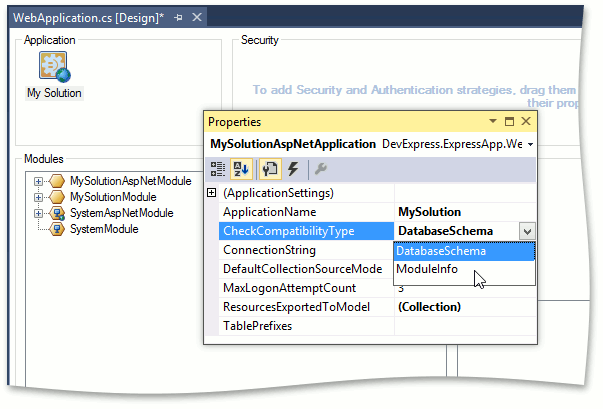Close the Properties window
The image size is (603, 409).
tap(526, 121)
